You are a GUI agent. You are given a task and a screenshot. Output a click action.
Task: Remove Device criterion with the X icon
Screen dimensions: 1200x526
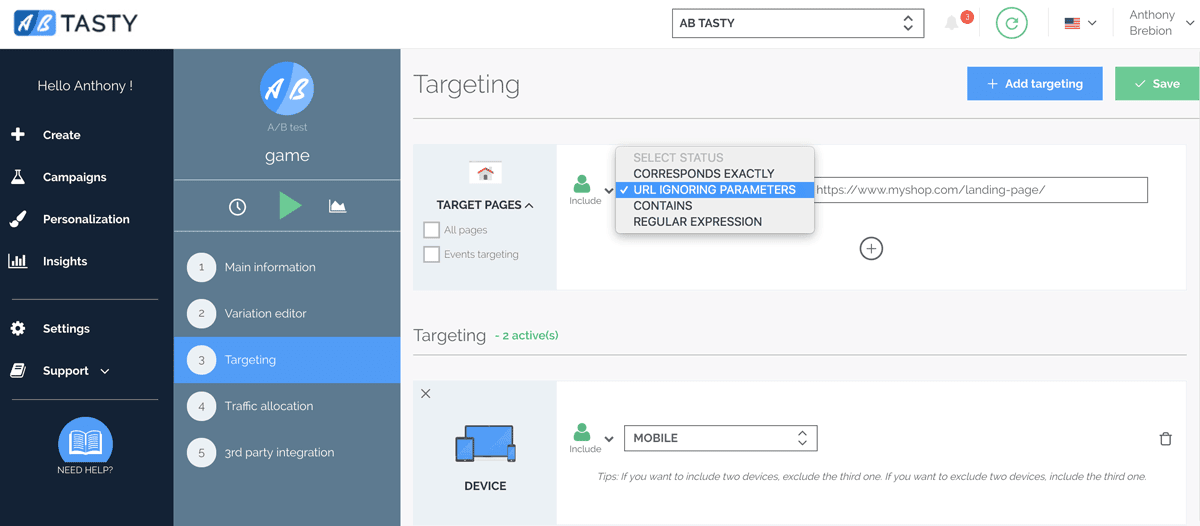tap(426, 394)
